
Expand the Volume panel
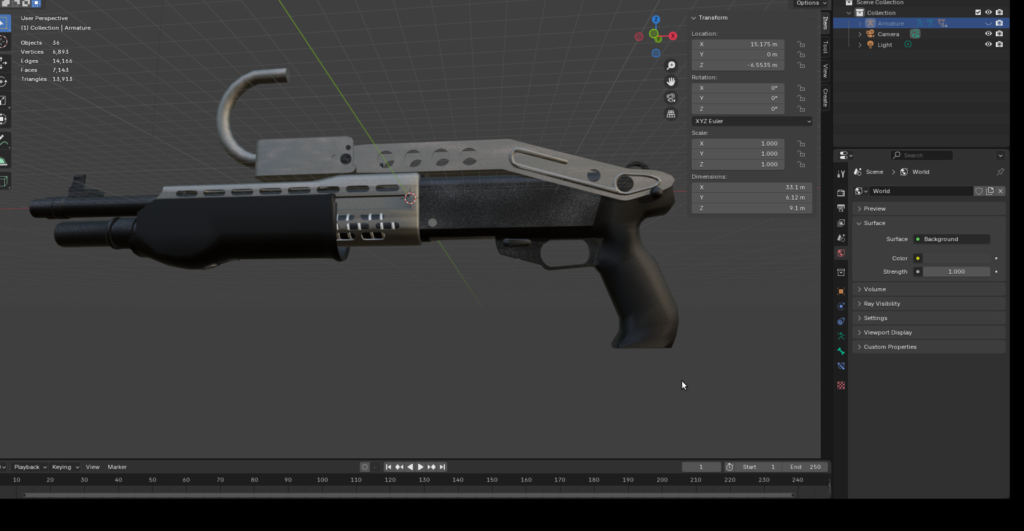[x=929, y=289]
